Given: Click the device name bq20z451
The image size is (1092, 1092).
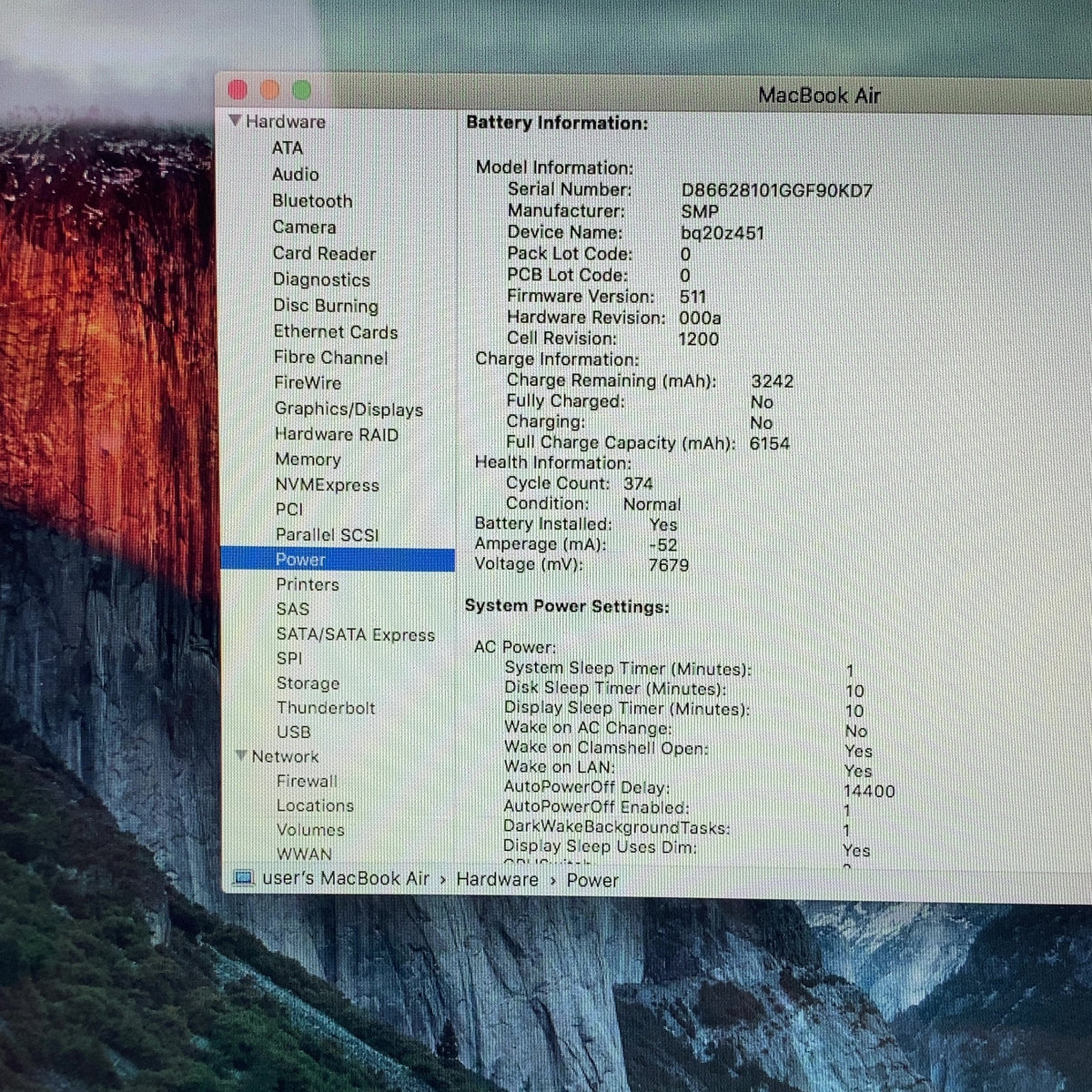Looking at the screenshot, I should [723, 233].
